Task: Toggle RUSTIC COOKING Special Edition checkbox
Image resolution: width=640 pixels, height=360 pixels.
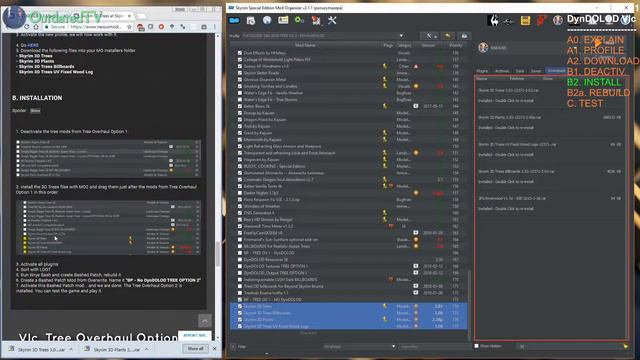Action: (240, 166)
